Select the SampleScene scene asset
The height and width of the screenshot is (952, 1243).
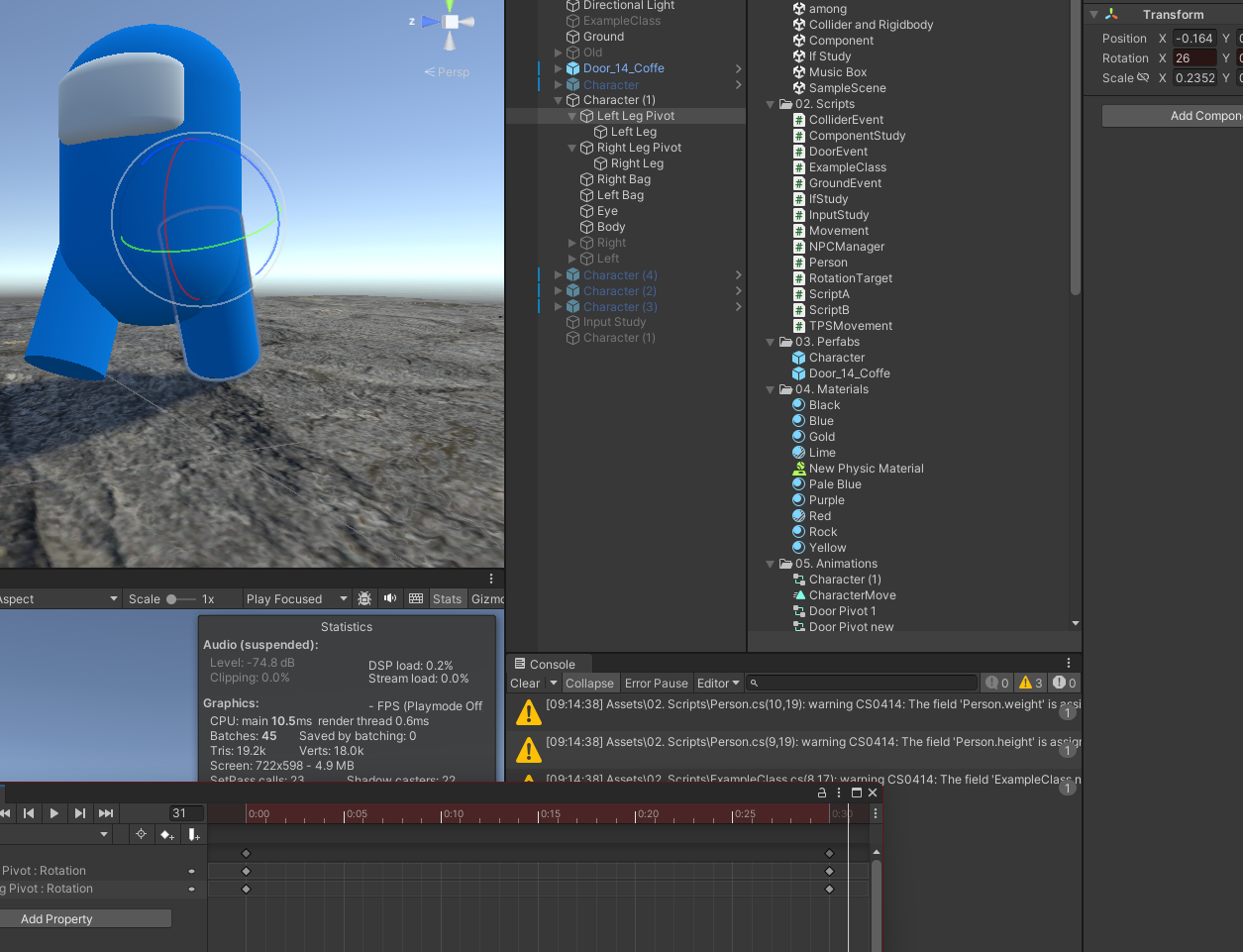point(848,88)
